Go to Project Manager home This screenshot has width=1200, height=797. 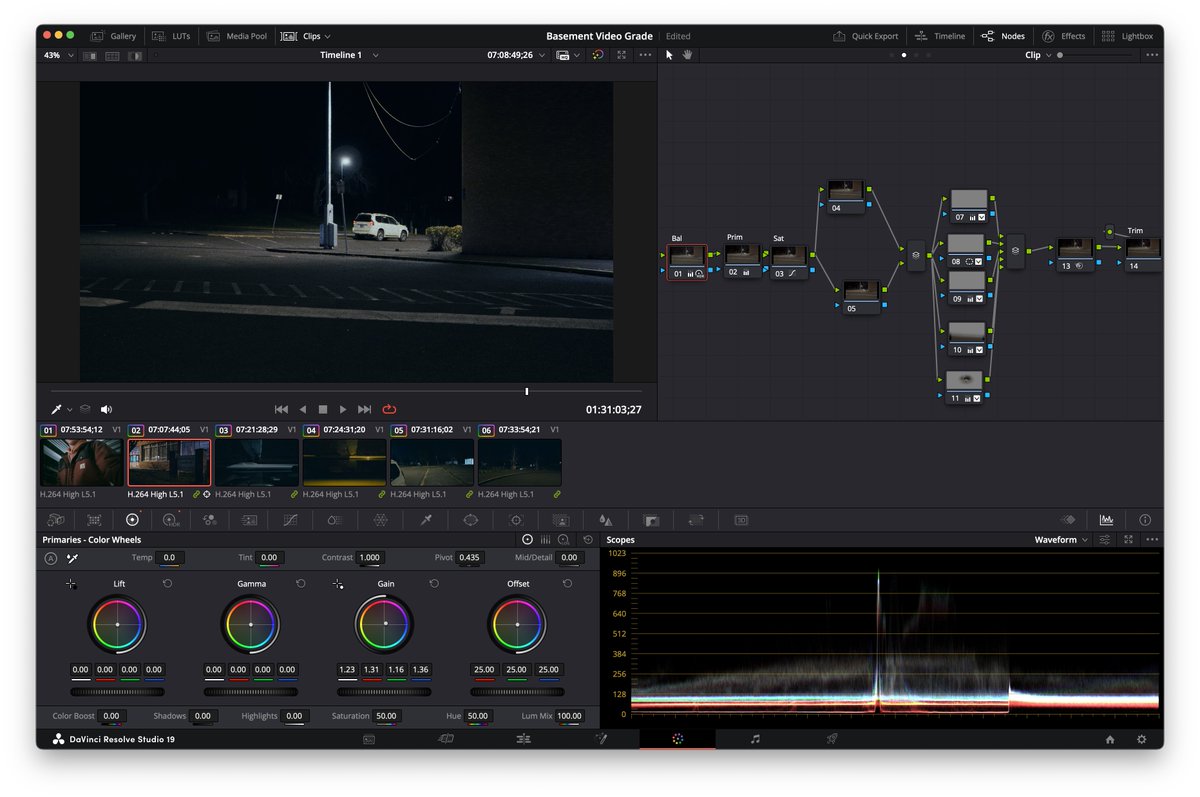[x=1109, y=739]
